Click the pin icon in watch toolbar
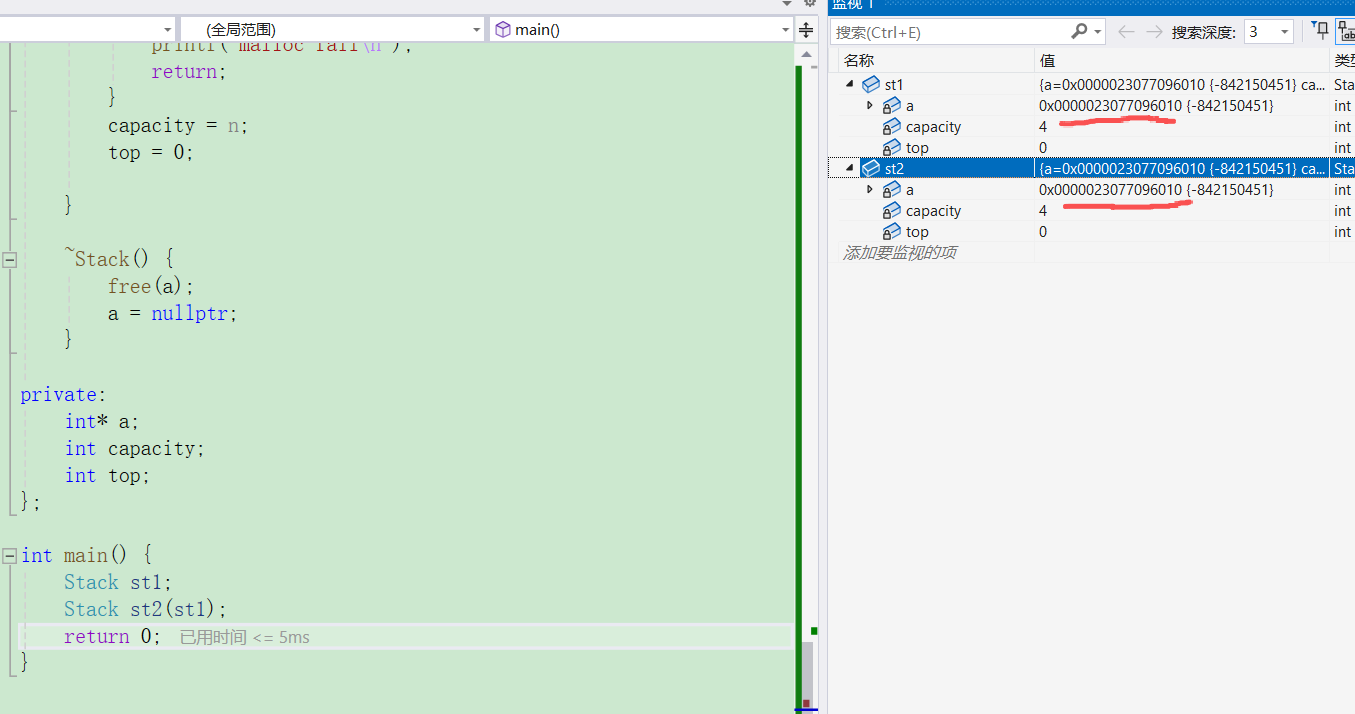The height and width of the screenshot is (714, 1355). click(x=1321, y=31)
